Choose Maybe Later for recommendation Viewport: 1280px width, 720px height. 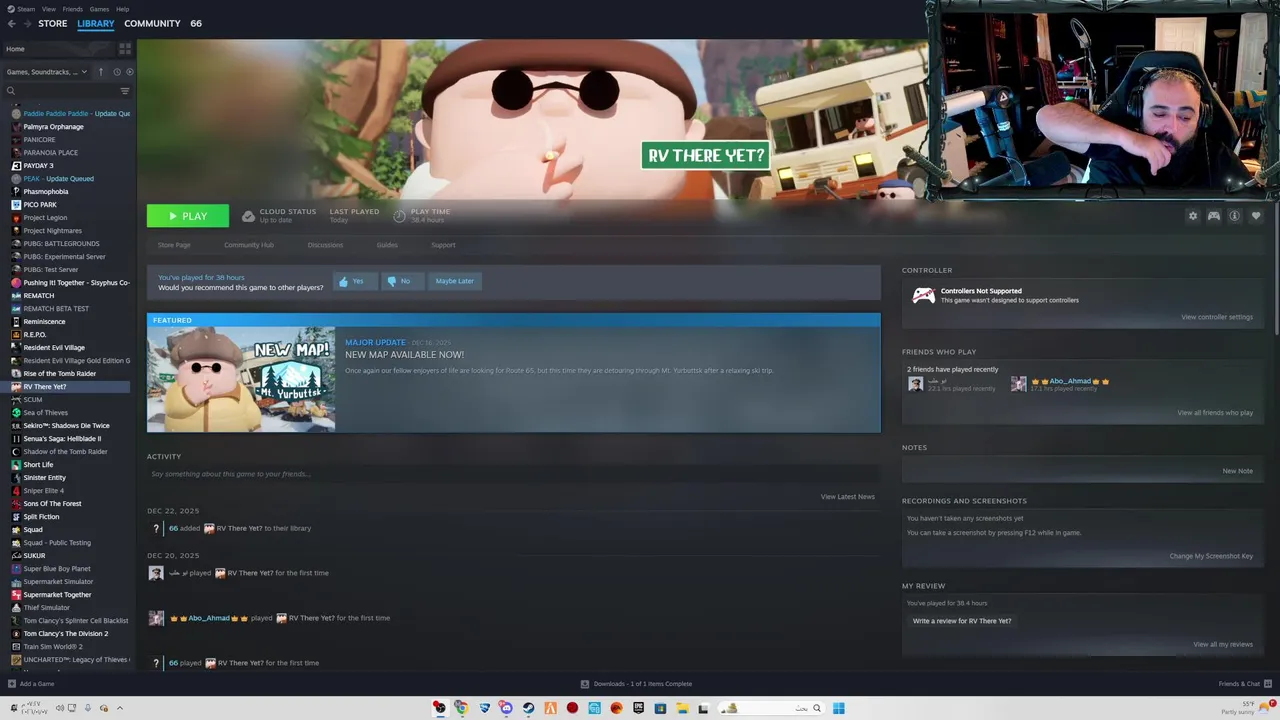coord(454,281)
